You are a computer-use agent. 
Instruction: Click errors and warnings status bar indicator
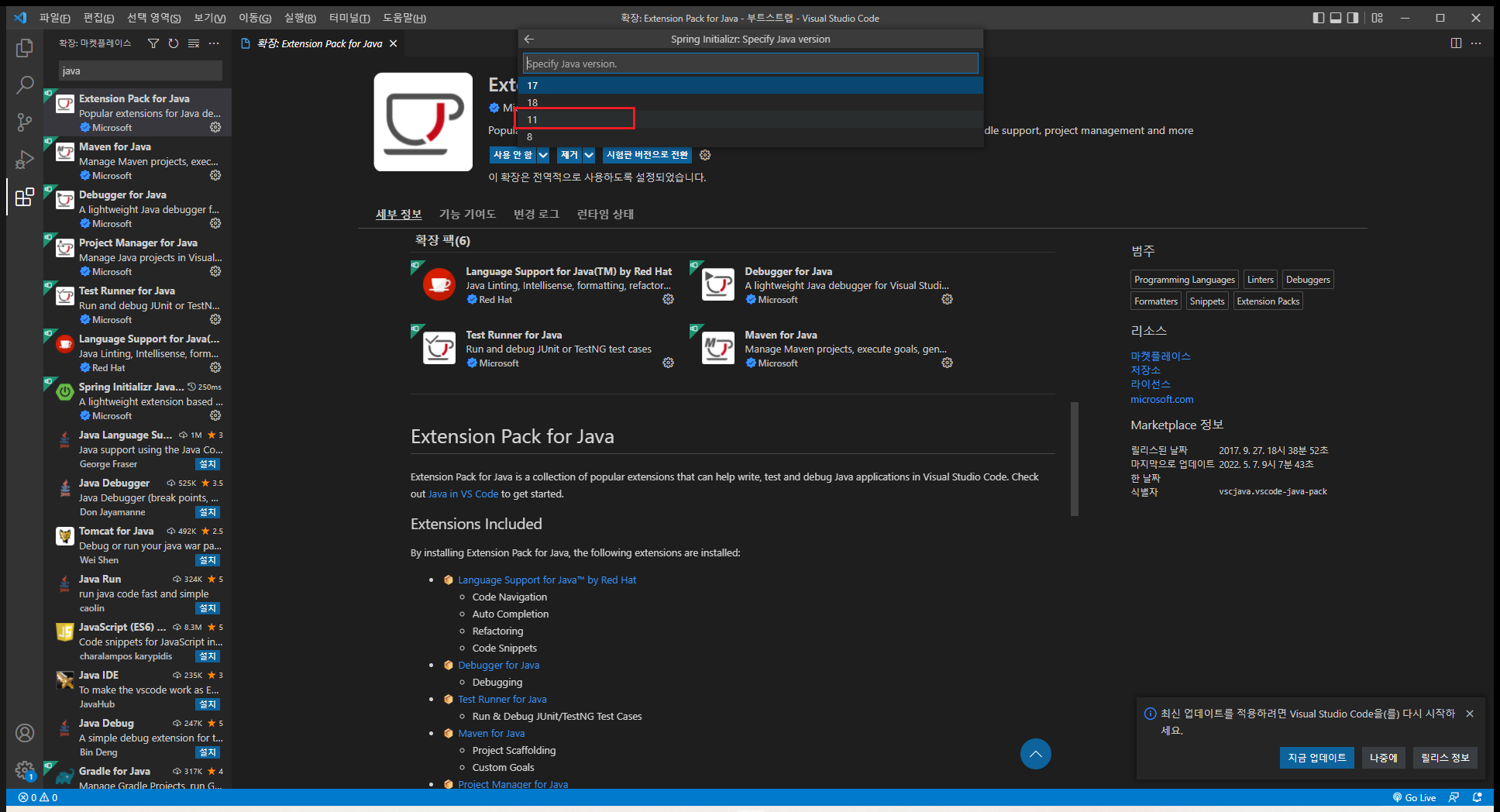click(38, 797)
